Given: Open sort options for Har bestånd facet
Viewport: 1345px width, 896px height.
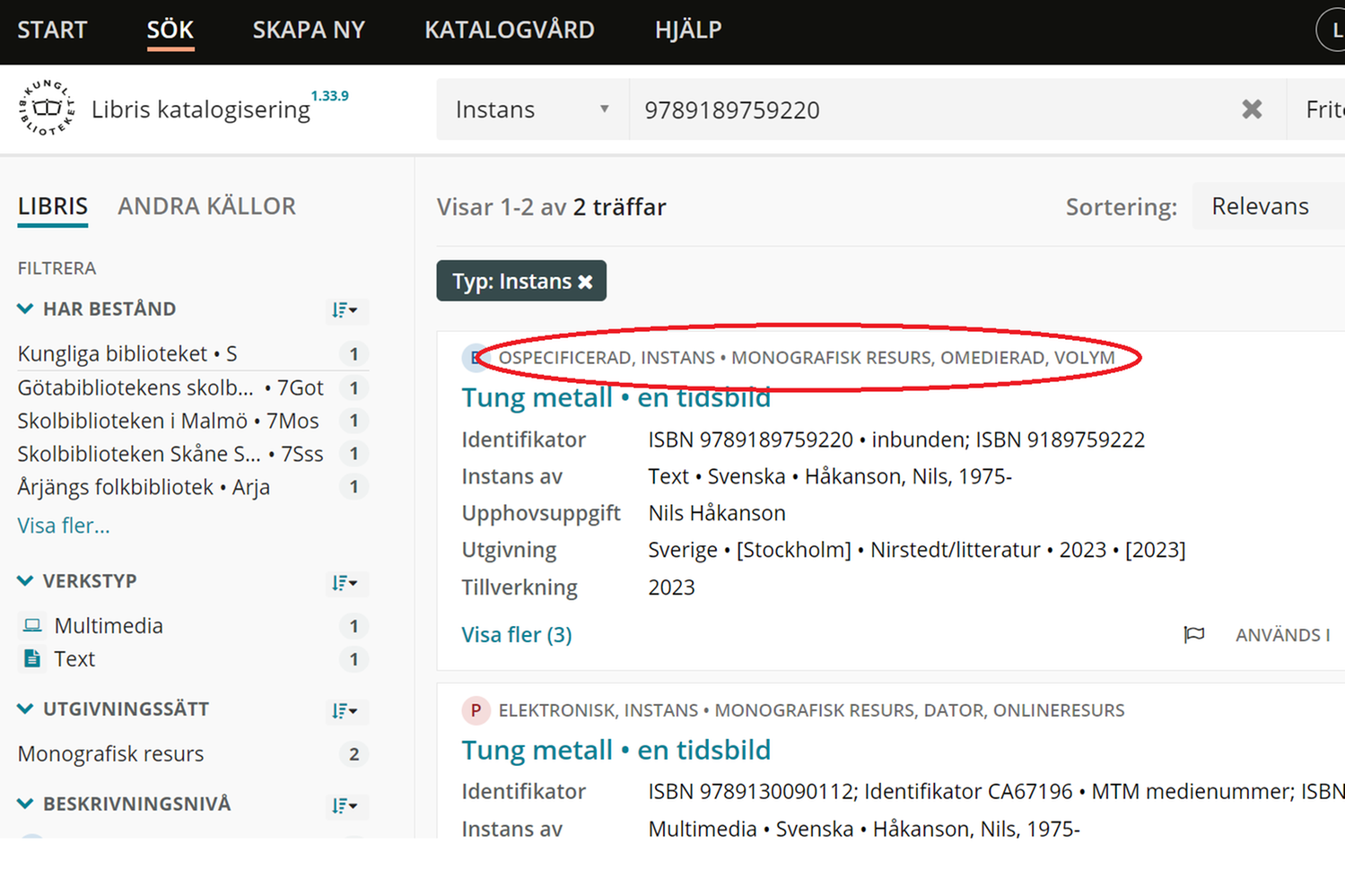Looking at the screenshot, I should click(345, 310).
